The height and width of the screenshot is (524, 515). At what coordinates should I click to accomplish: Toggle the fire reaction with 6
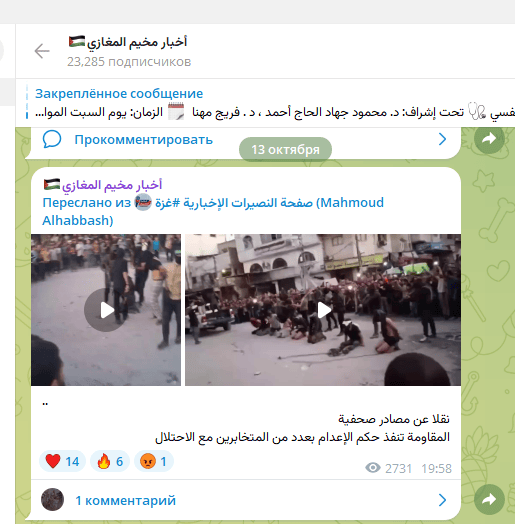pyautogui.click(x=110, y=461)
